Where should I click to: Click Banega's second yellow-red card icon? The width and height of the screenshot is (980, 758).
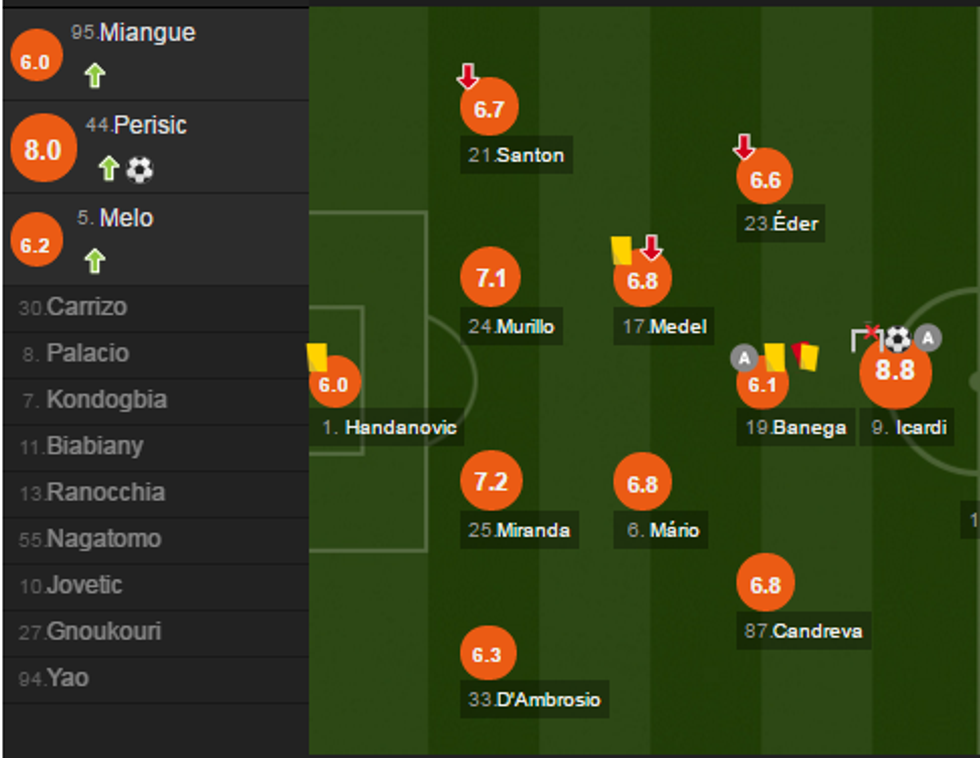coord(805,356)
